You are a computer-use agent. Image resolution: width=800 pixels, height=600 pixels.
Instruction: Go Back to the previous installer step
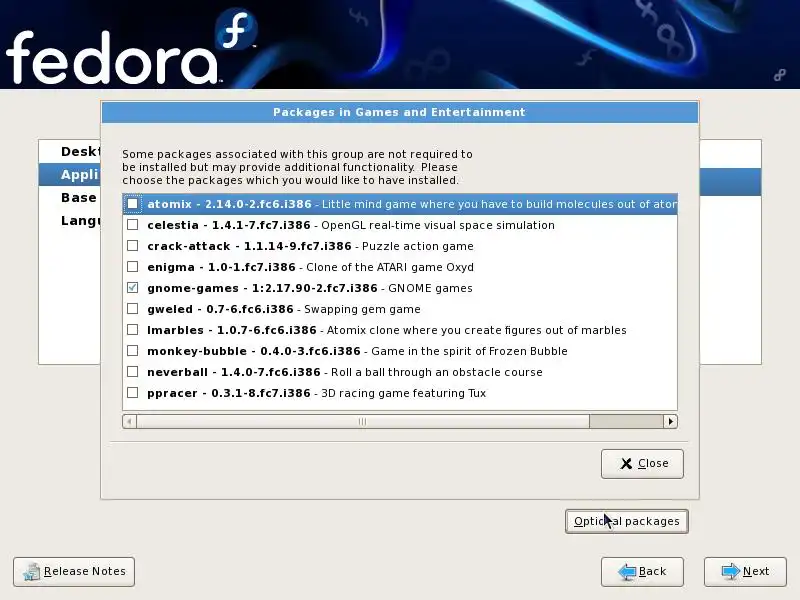pos(642,571)
